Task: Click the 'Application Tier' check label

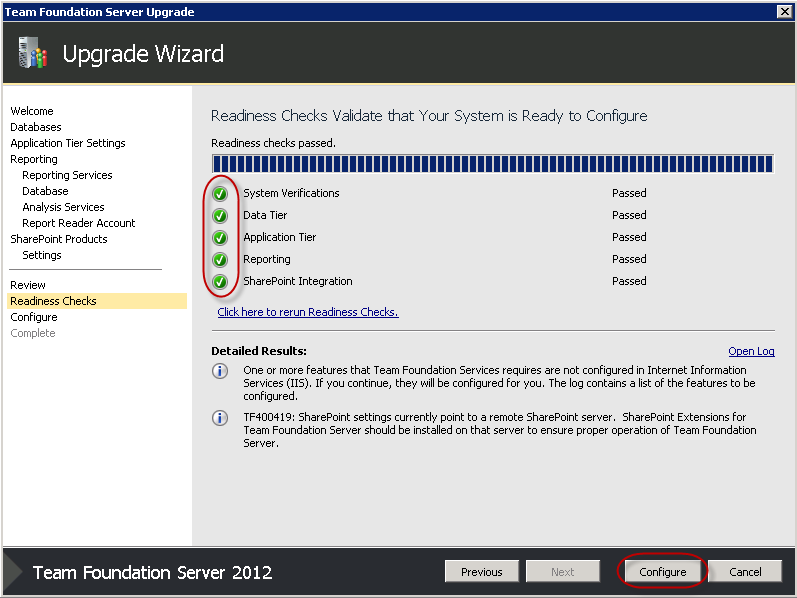Action: (280, 237)
